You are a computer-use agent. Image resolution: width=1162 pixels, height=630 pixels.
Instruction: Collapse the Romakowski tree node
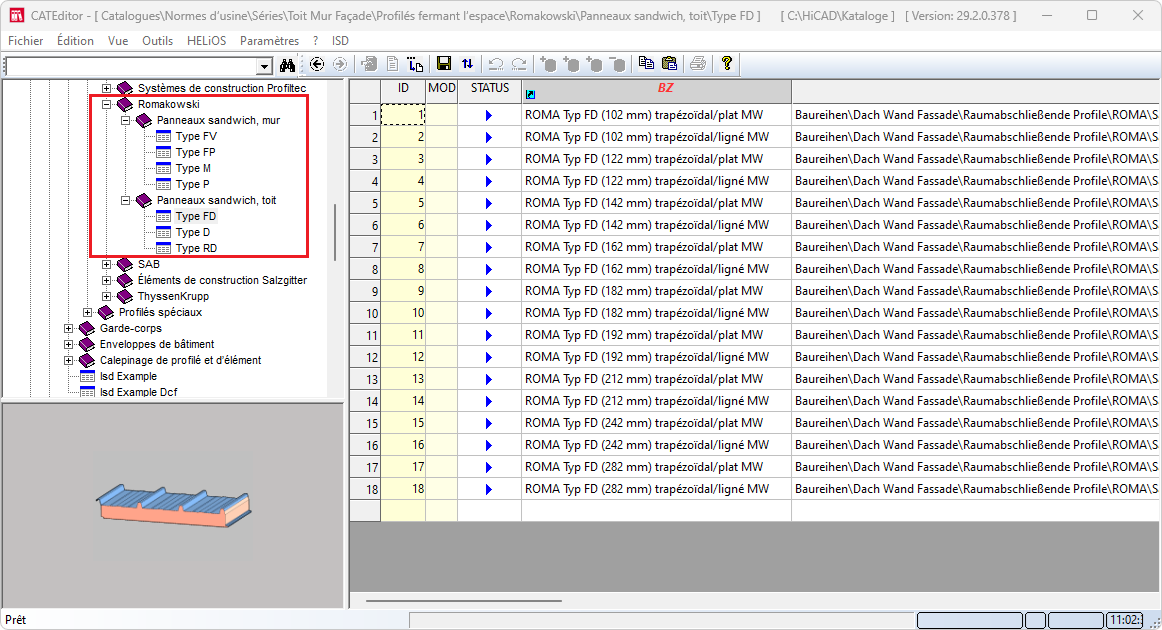click(x=106, y=105)
